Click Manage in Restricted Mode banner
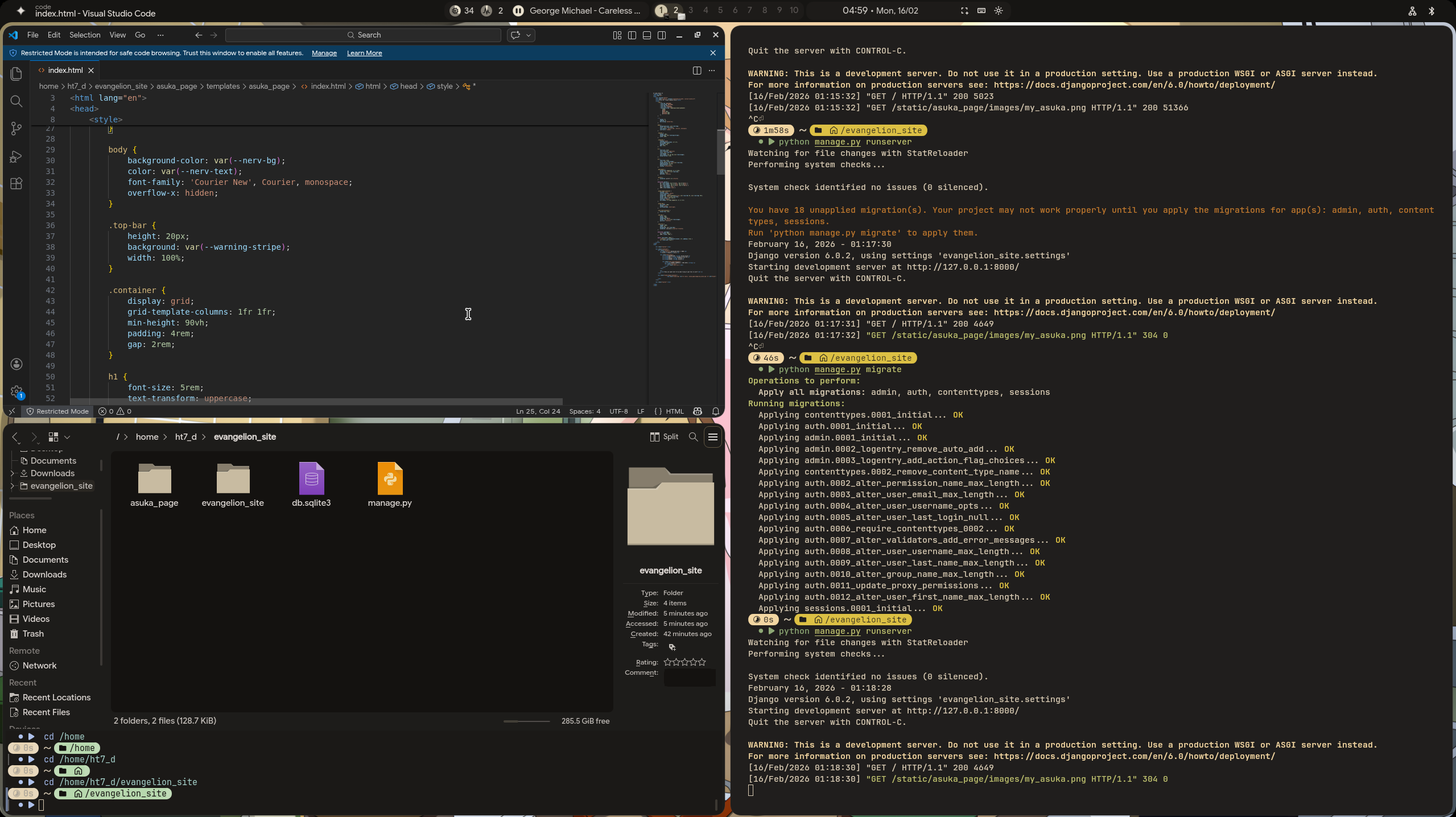 click(324, 53)
